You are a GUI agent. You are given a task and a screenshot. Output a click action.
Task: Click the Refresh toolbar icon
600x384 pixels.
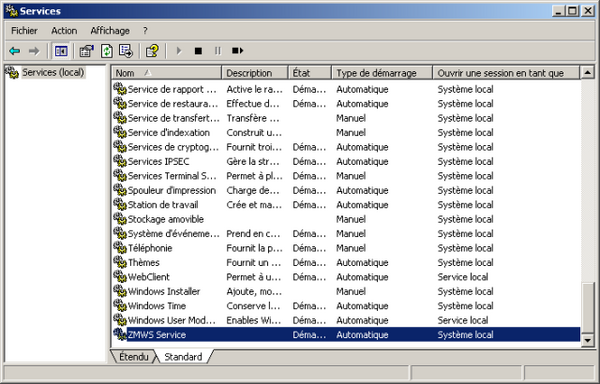coord(107,50)
